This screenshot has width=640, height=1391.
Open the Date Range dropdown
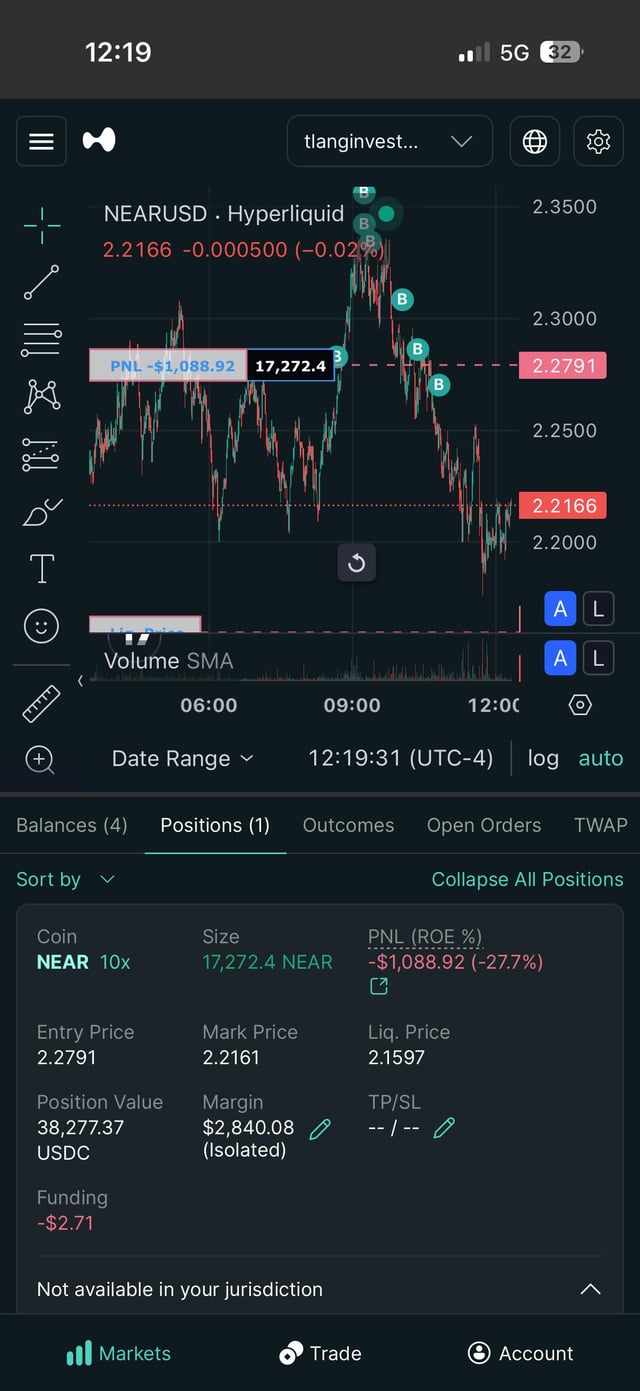pos(182,759)
